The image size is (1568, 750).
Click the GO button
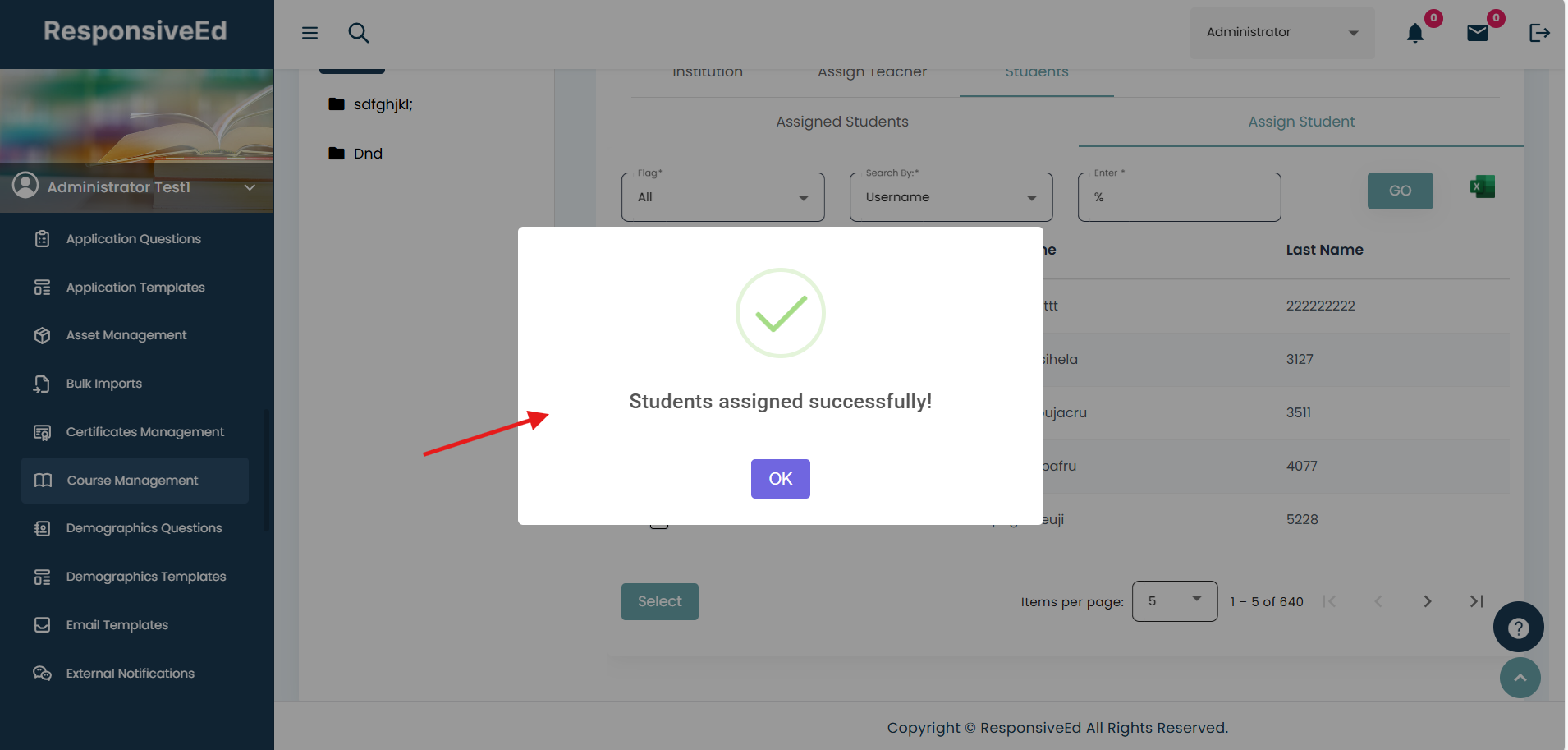(x=1400, y=191)
